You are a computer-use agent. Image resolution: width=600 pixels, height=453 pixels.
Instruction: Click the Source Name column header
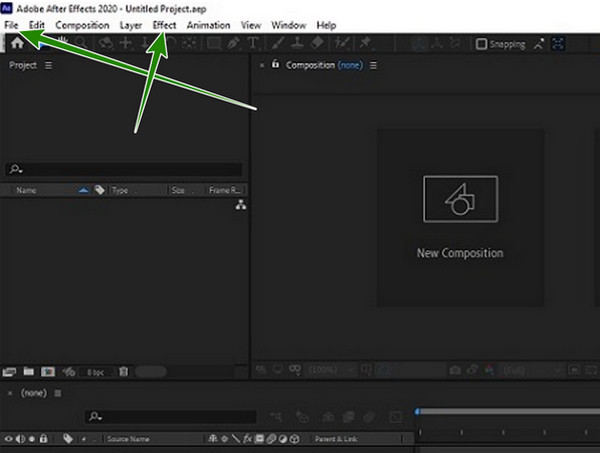[x=128, y=439]
